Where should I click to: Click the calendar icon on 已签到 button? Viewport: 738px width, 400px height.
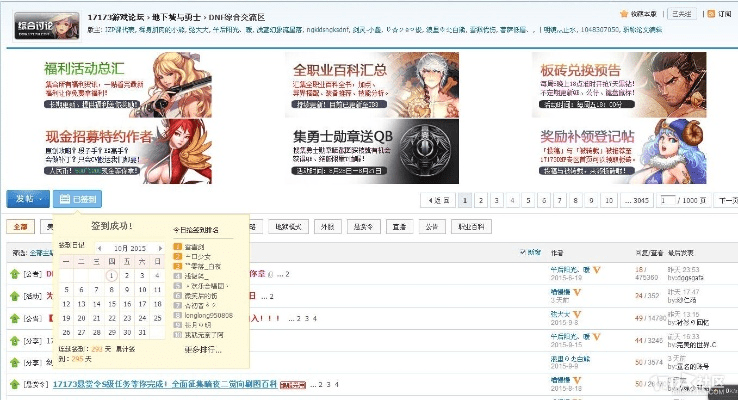coord(64,199)
